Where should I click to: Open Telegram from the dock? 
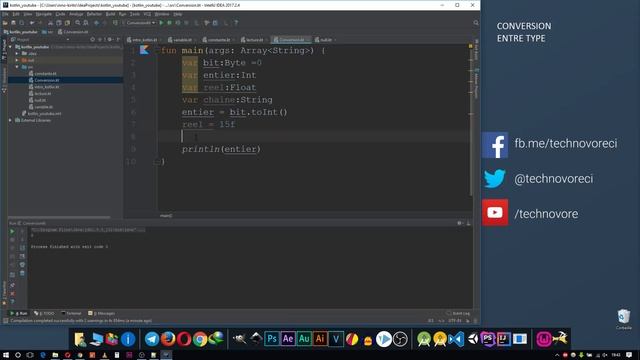pyautogui.click(x=152, y=339)
